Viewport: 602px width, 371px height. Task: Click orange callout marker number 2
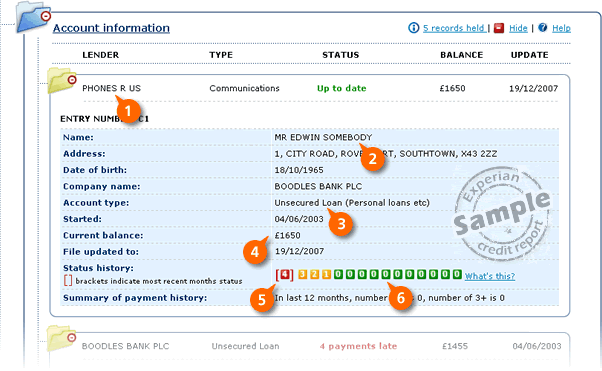click(x=372, y=158)
